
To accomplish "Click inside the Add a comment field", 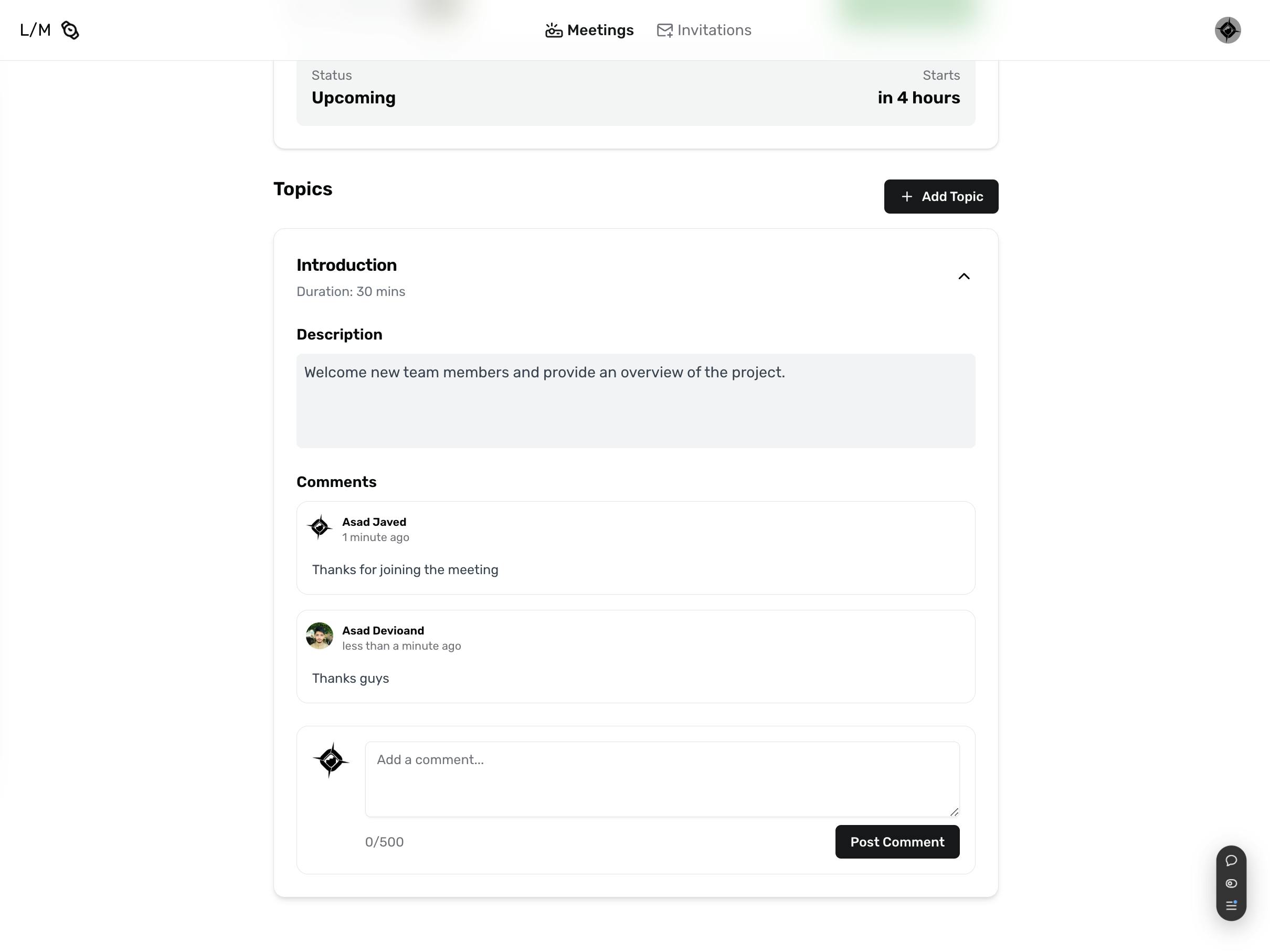I will point(661,779).
